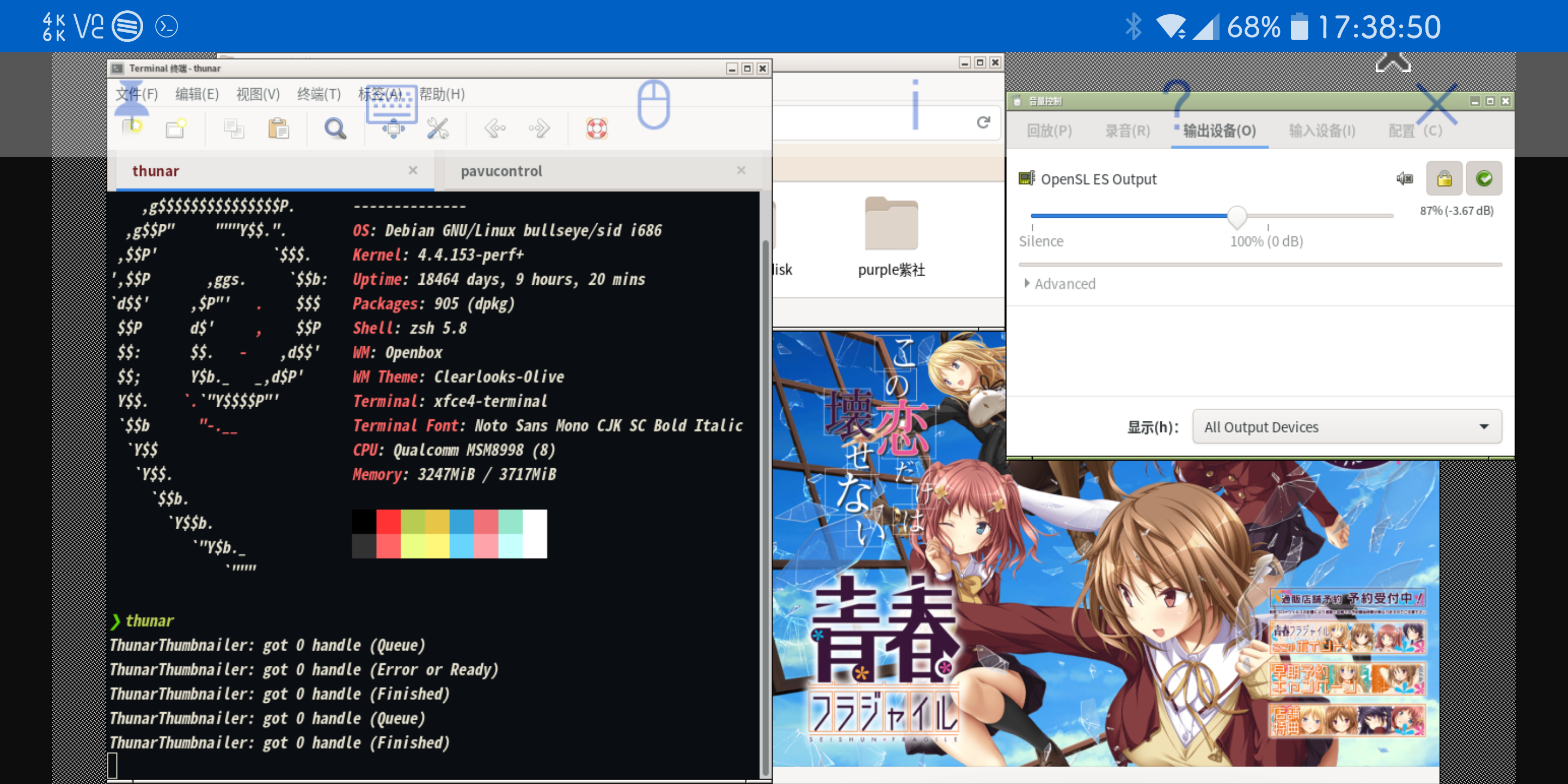Click the bright red color block in neofetch
This screenshot has width=1568, height=784.
tap(388, 522)
